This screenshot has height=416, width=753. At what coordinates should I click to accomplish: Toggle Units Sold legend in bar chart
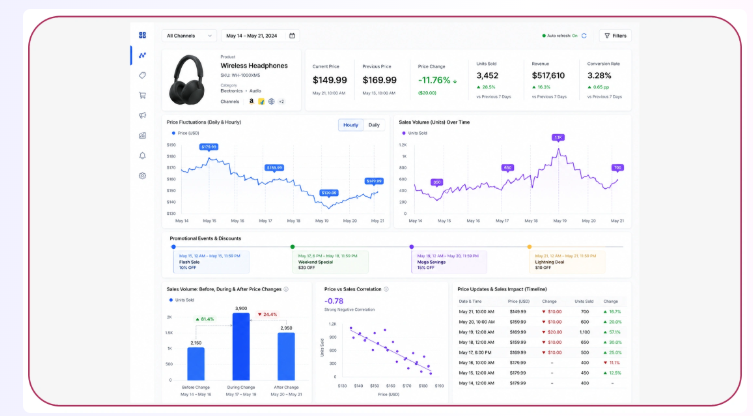[182, 300]
